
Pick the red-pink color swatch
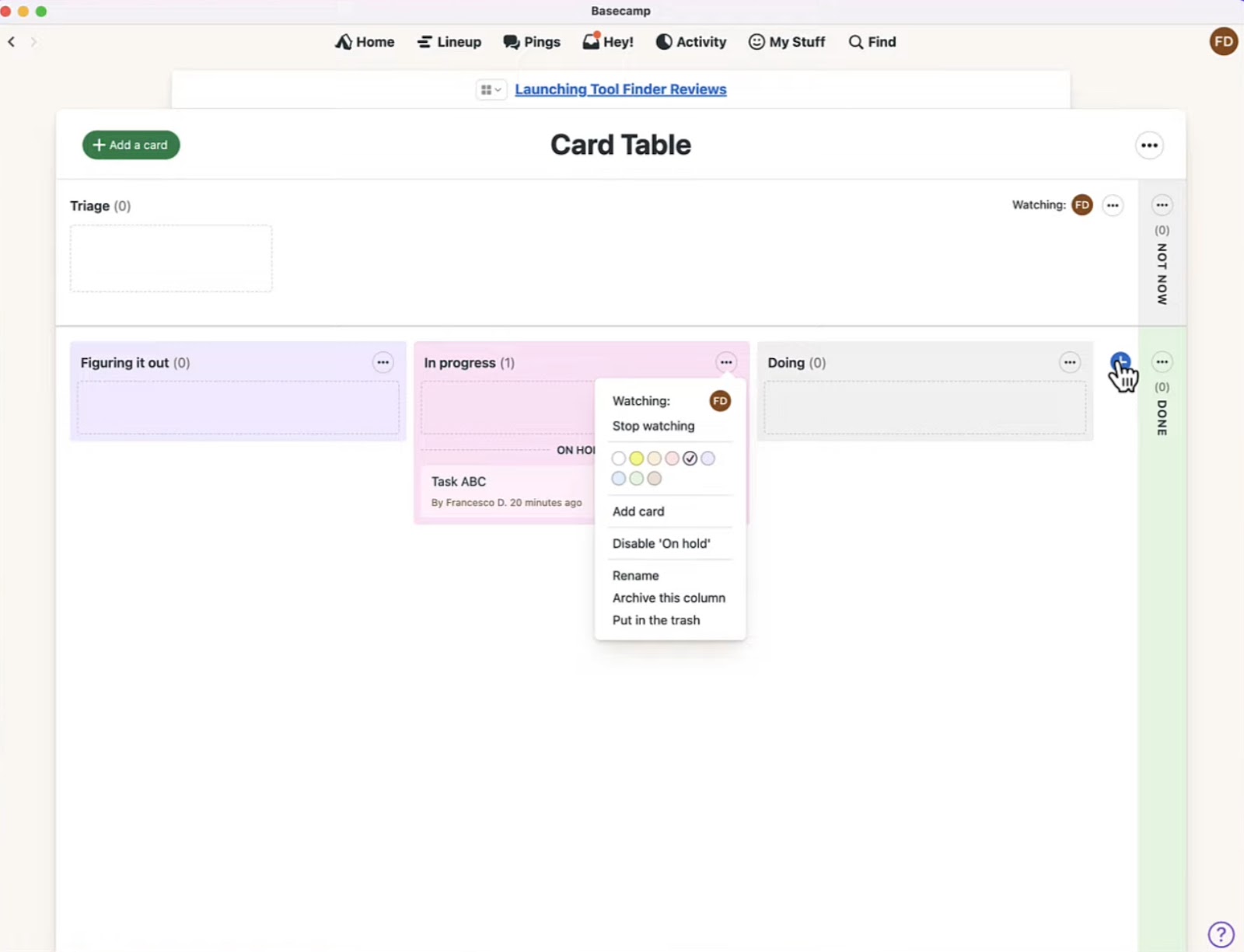[x=672, y=459]
